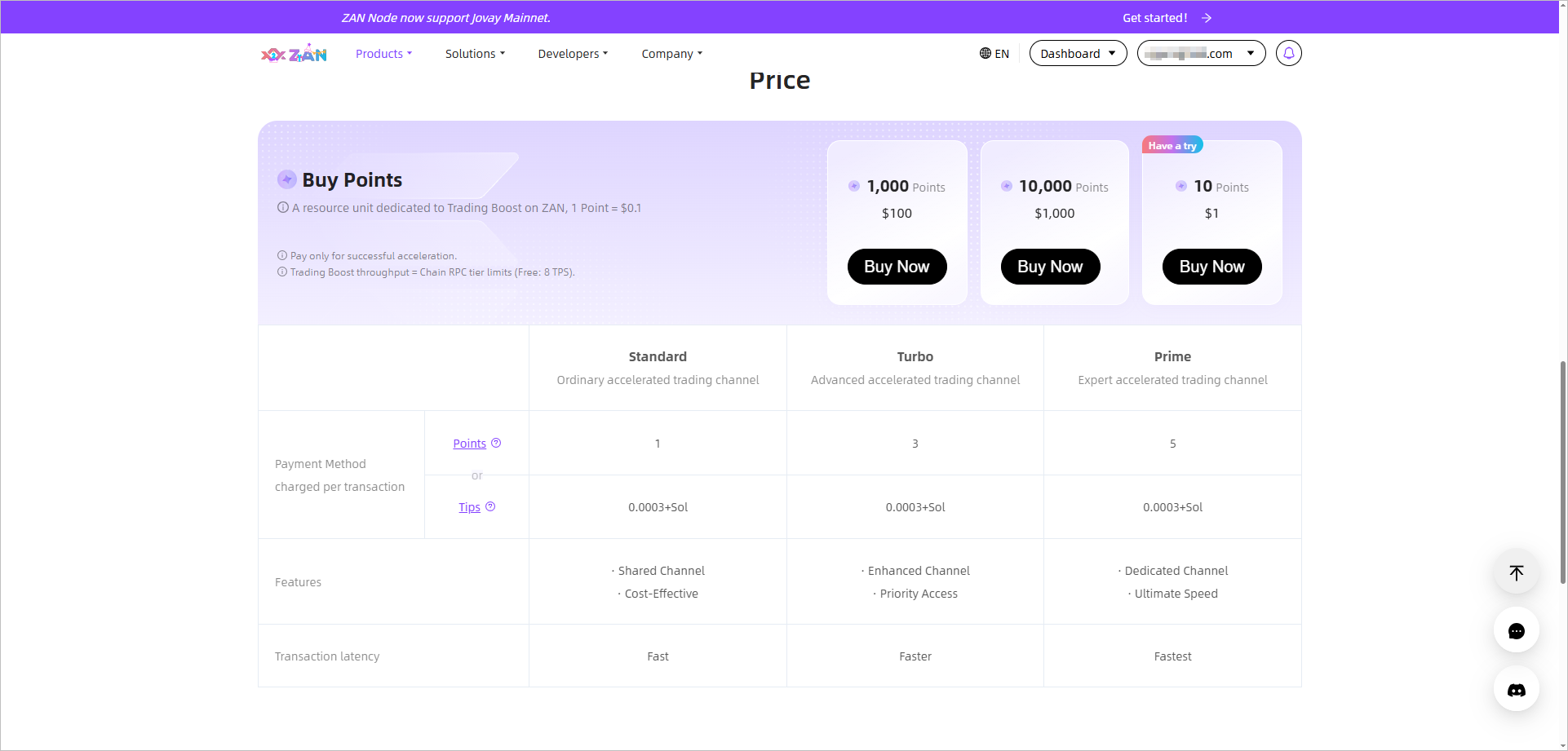The width and height of the screenshot is (1568, 751).
Task: Open the Points link
Action: coord(469,444)
